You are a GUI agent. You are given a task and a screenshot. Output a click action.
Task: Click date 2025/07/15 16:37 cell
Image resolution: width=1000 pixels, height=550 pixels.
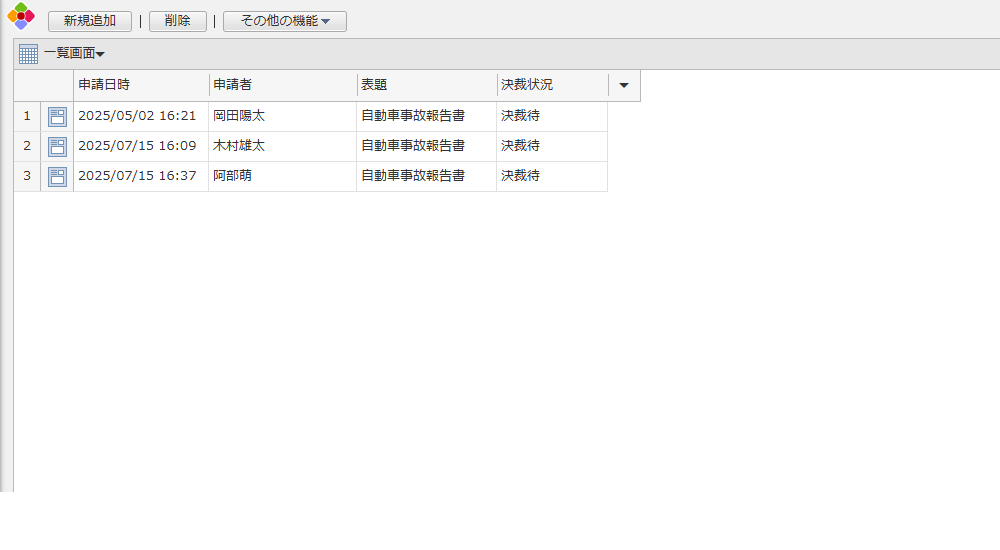pyautogui.click(x=140, y=177)
